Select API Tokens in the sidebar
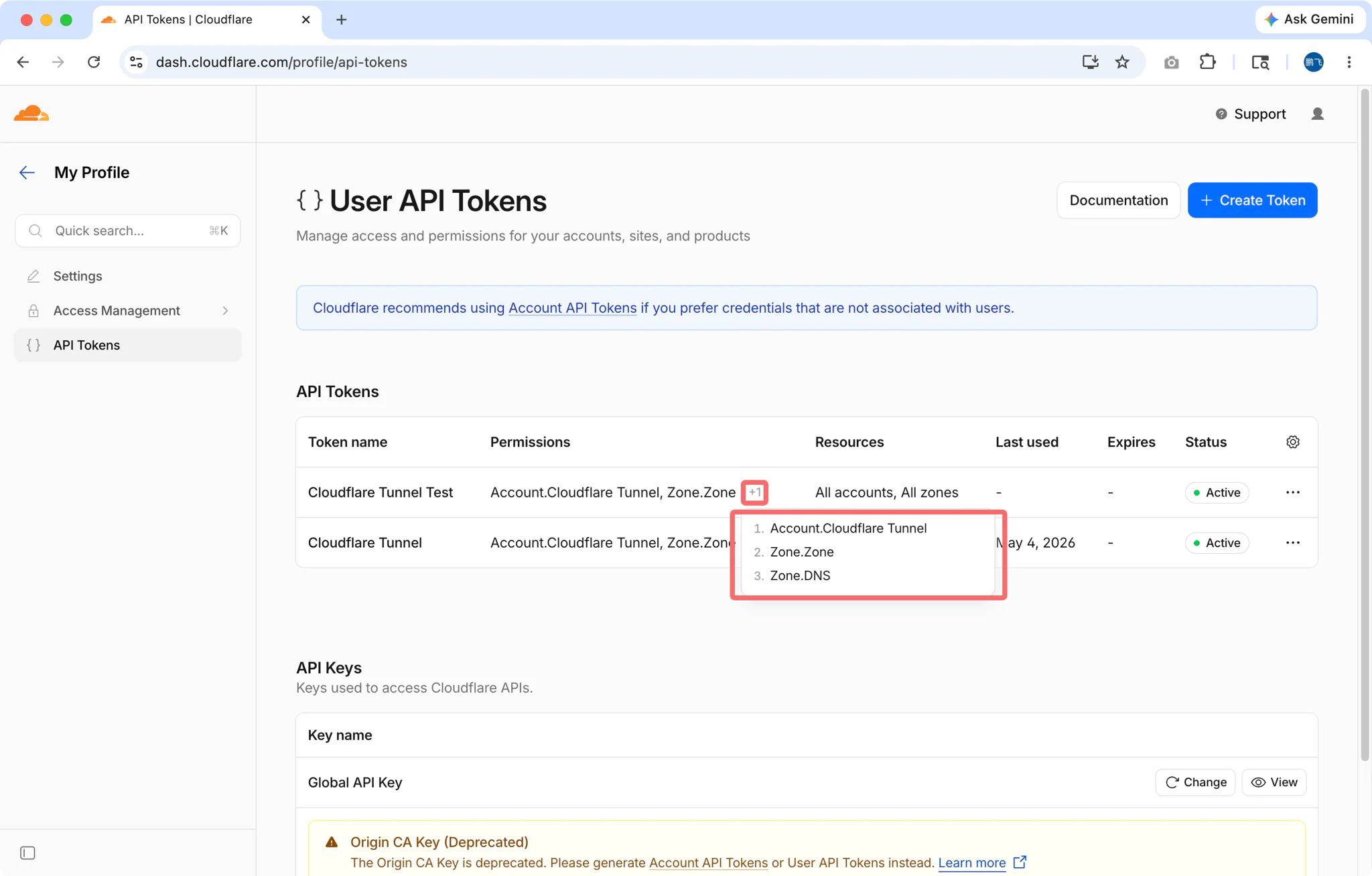The height and width of the screenshot is (876, 1372). tap(127, 345)
